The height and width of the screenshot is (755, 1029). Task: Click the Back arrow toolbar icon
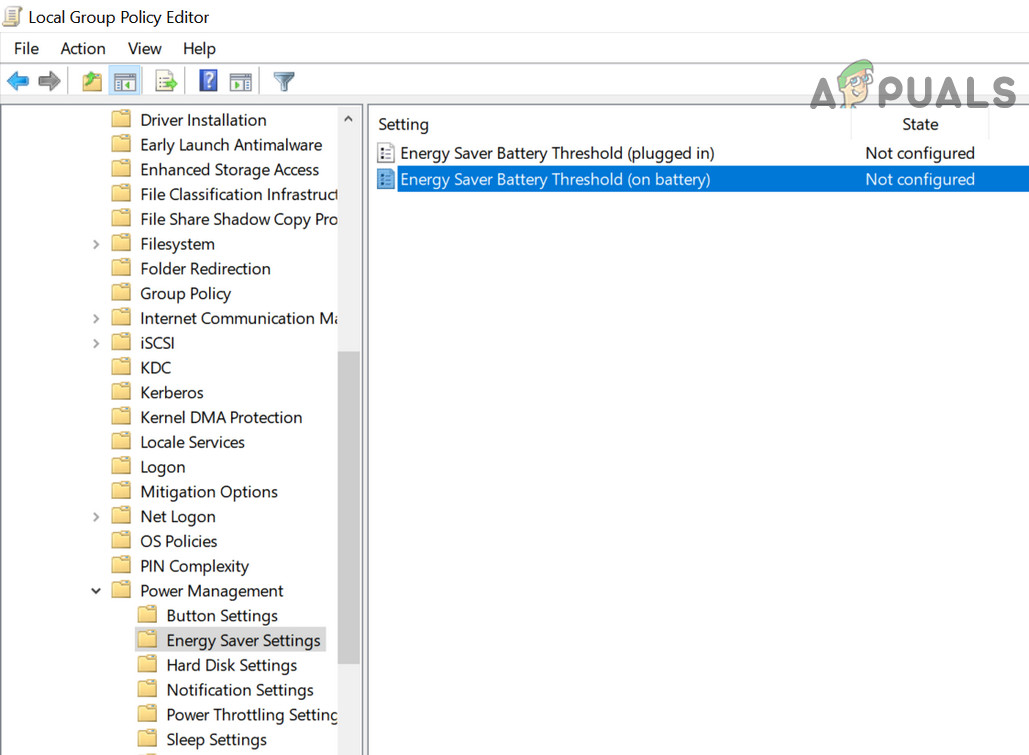(x=18, y=81)
